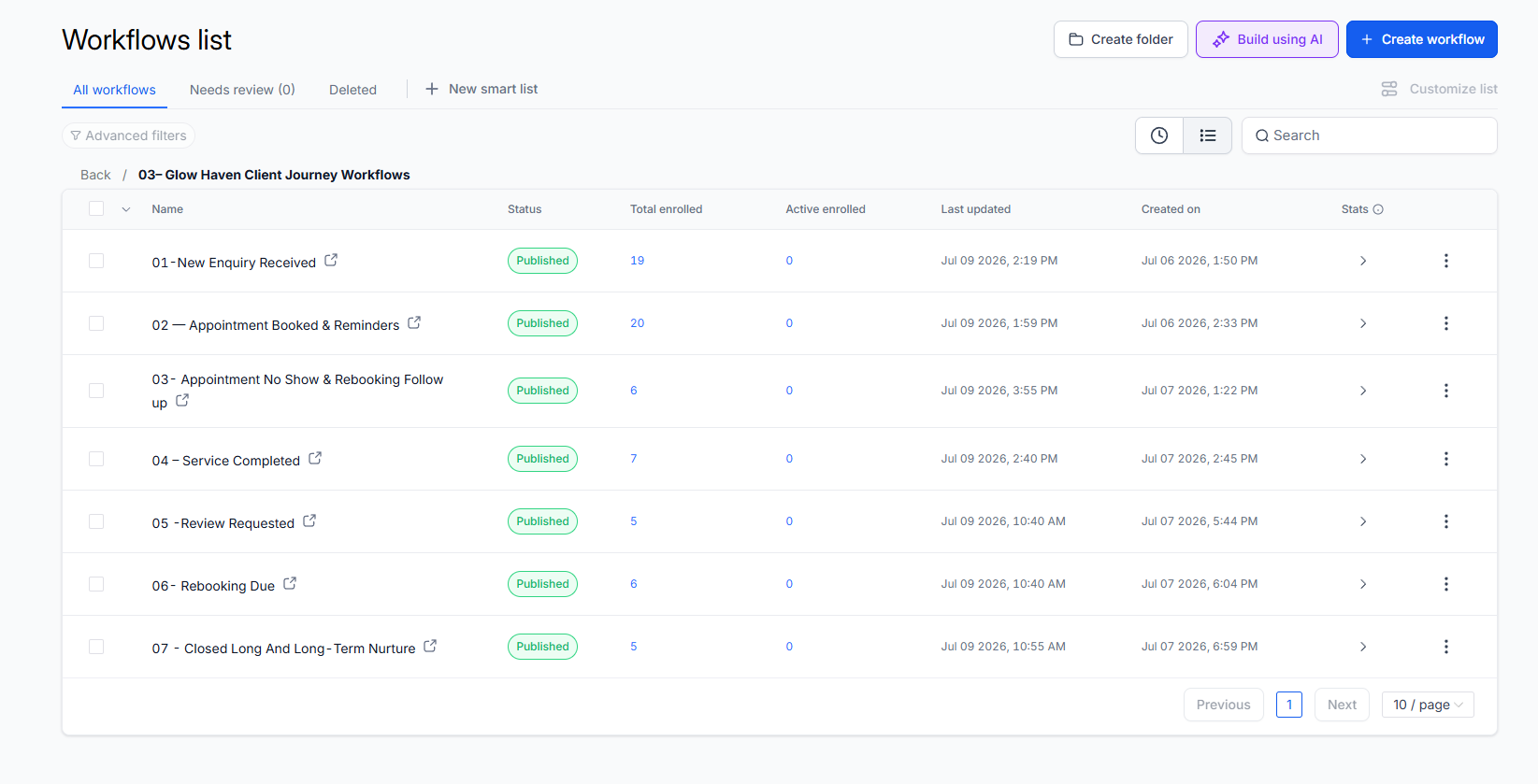
Task: Select checkbox for 01-New Enquiry Received
Action: click(96, 261)
